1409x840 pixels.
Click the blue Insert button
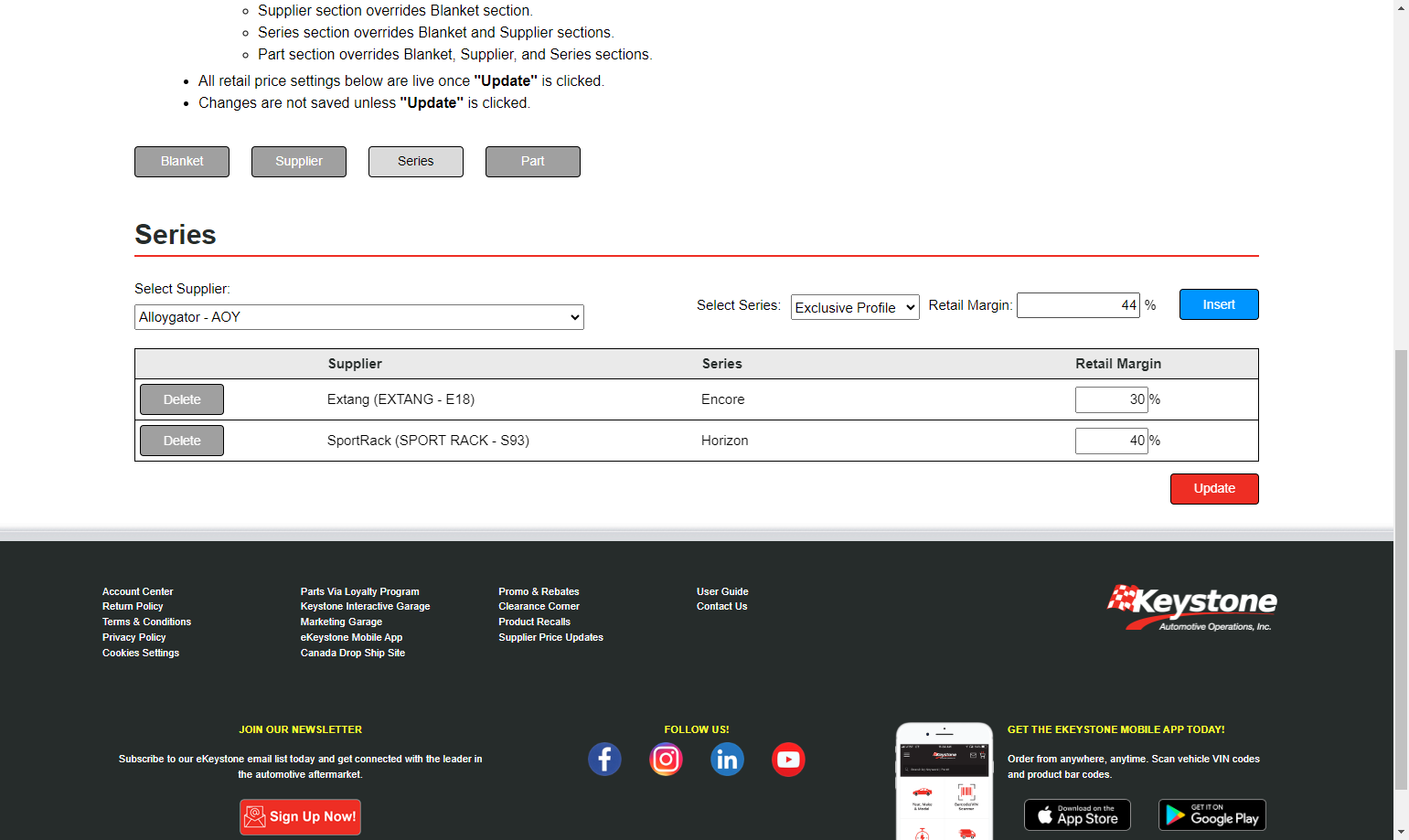(1219, 304)
